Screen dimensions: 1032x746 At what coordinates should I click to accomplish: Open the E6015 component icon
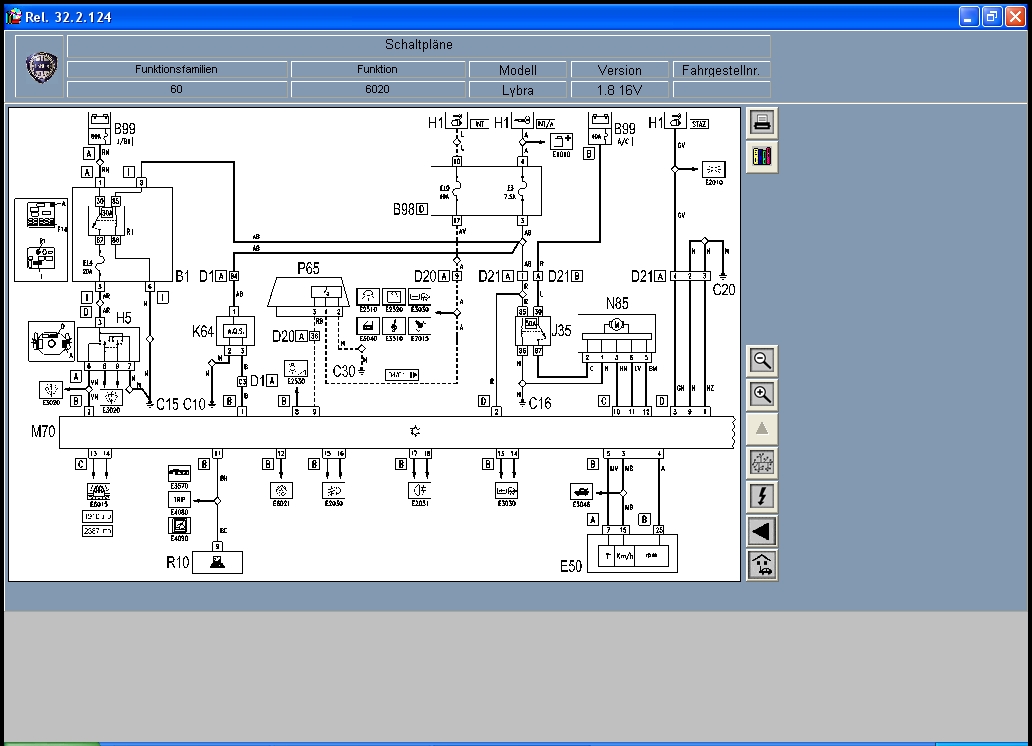(x=99, y=491)
